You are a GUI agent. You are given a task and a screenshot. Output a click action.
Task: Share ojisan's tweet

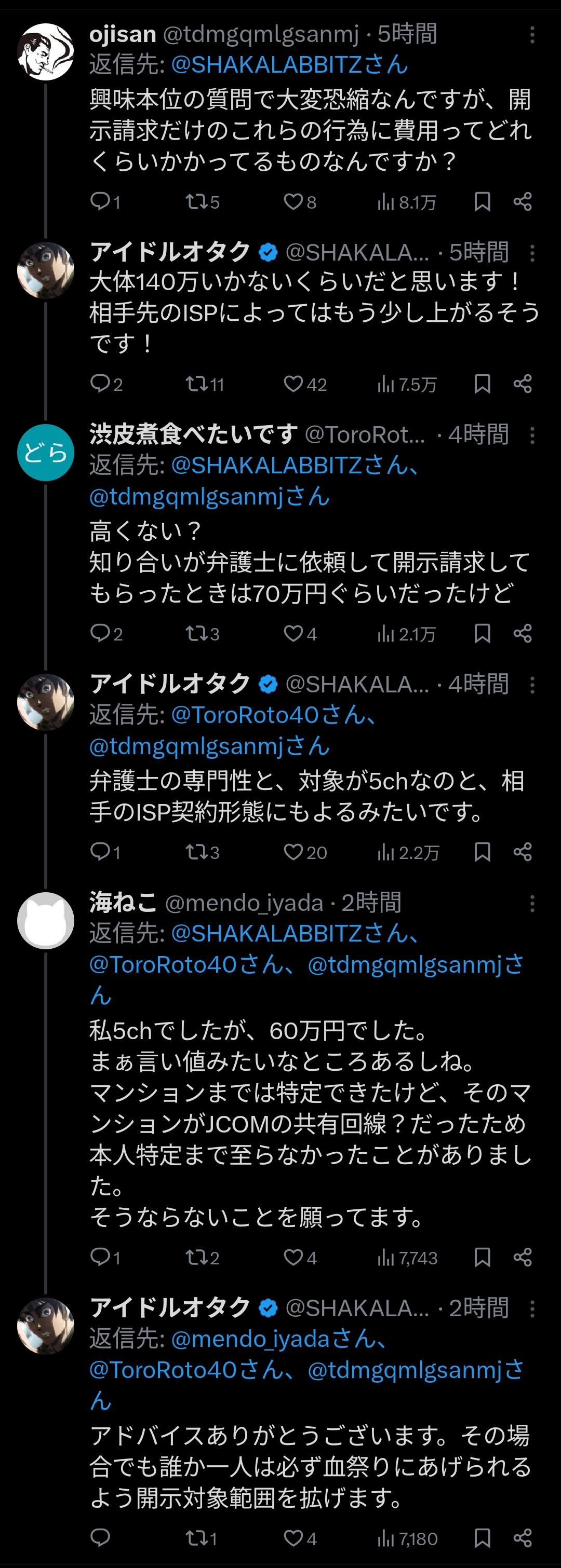(x=523, y=201)
